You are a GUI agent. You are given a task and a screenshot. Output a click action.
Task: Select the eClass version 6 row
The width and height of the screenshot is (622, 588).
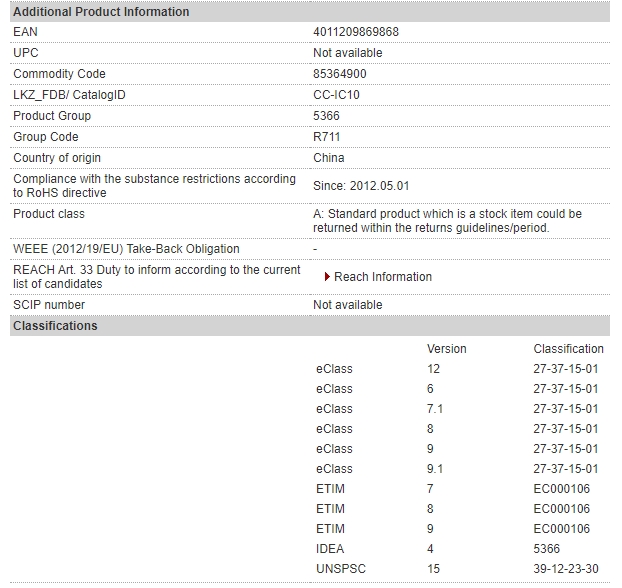click(457, 389)
